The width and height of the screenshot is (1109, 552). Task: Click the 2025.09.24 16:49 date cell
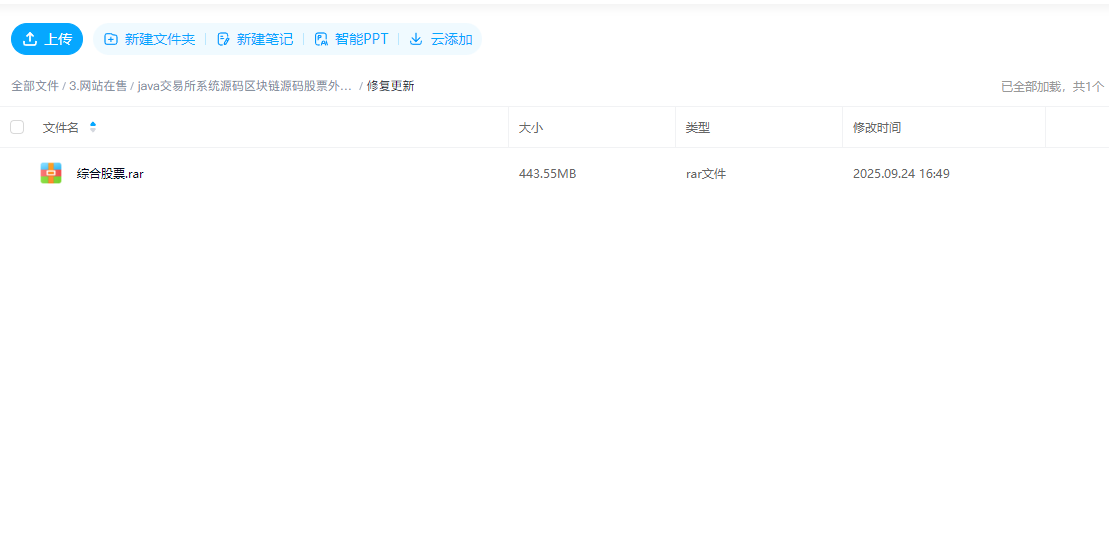901,174
